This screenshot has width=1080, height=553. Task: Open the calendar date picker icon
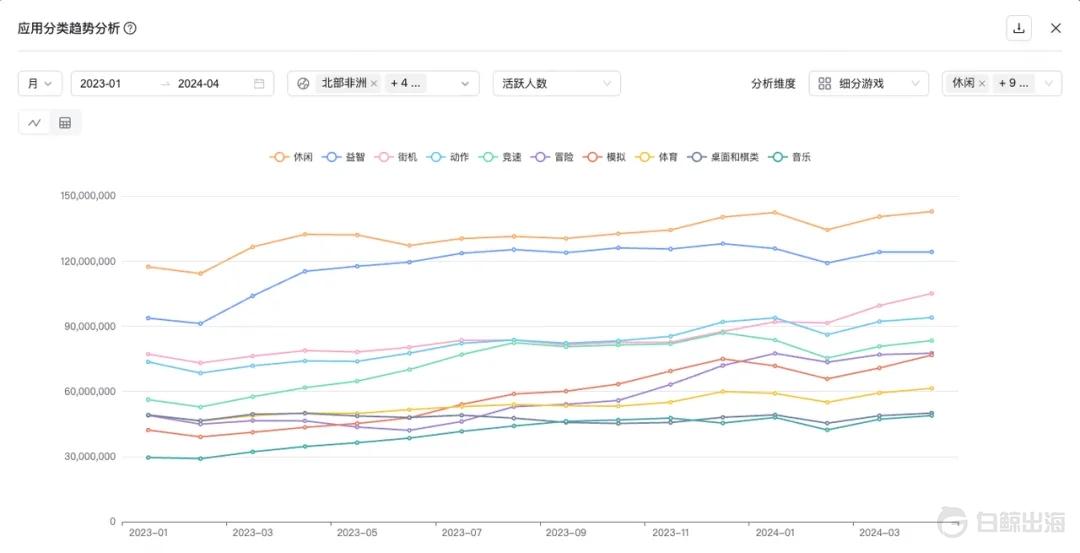click(x=259, y=84)
